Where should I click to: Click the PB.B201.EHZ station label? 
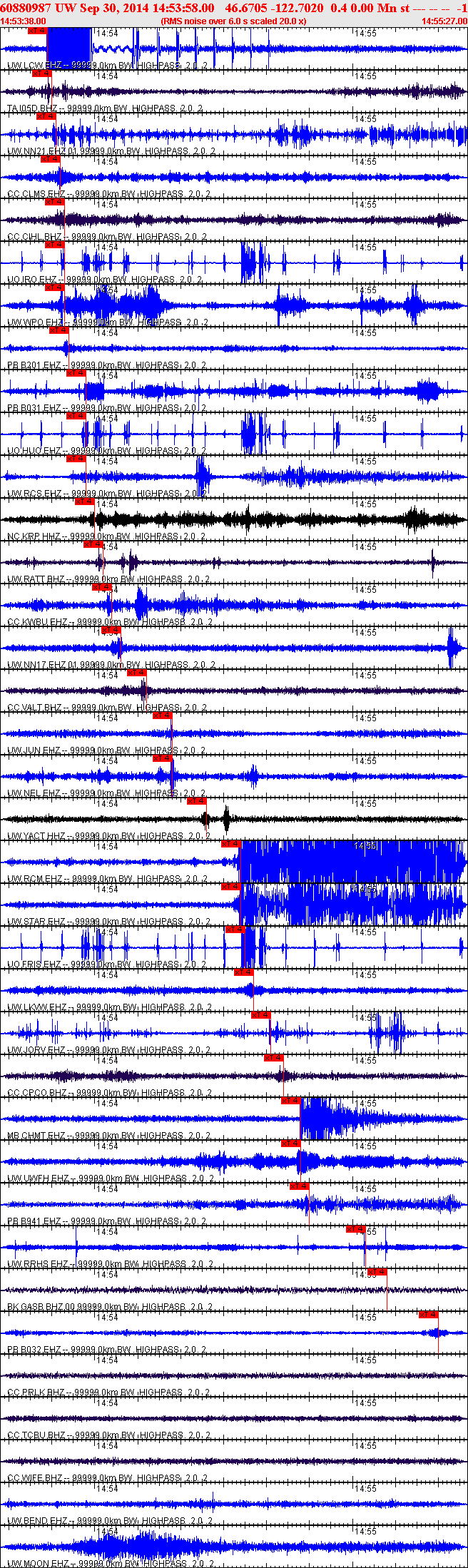pyautogui.click(x=107, y=365)
